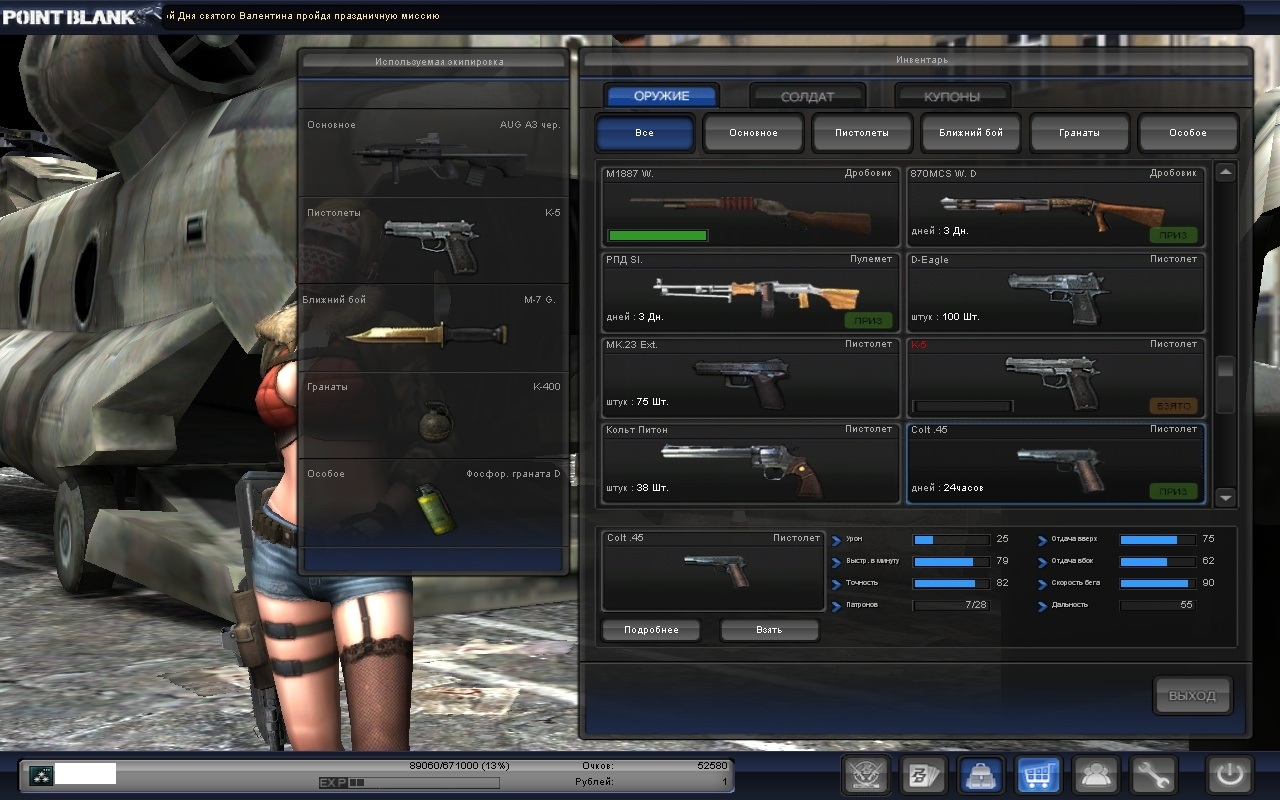Click the Патронов stat arrow icon
Image resolution: width=1280 pixels, height=800 pixels.
coord(837,606)
